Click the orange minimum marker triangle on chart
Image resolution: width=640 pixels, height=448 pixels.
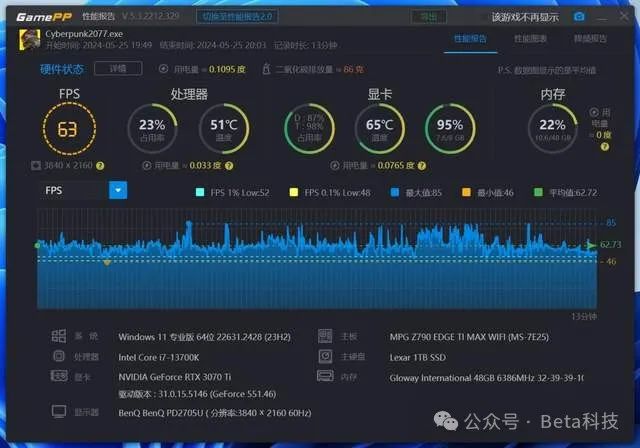107,263
